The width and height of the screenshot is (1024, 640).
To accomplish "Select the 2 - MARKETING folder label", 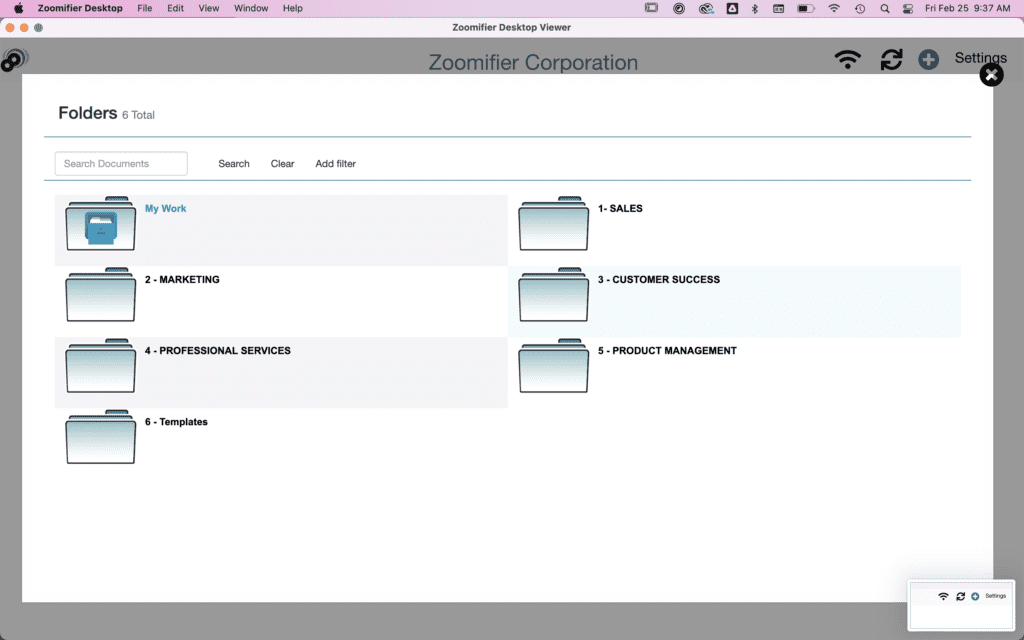I will pos(182,280).
